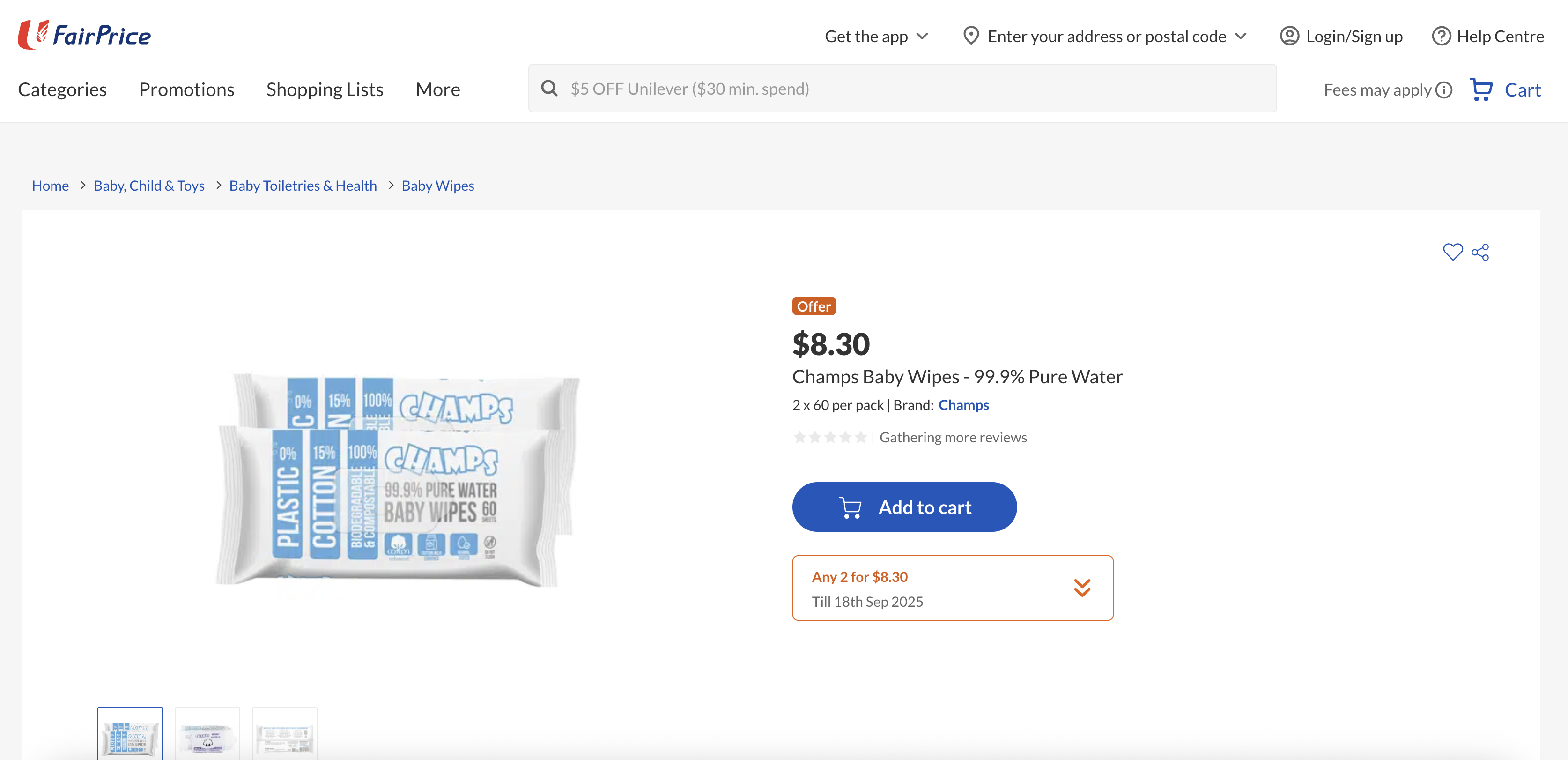Open the Categories menu

[62, 89]
